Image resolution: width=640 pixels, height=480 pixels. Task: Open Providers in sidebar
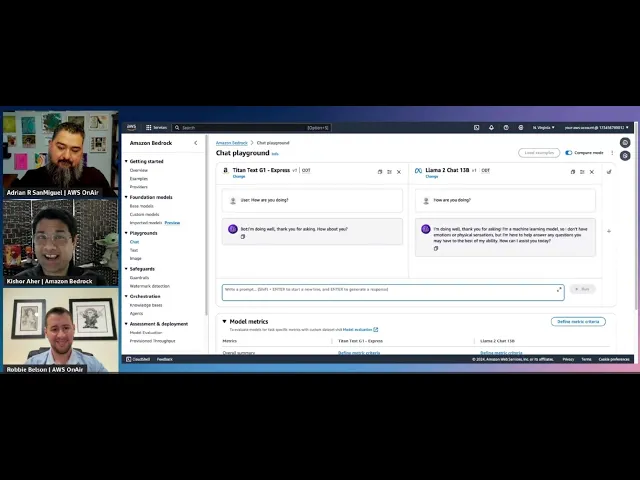coord(139,187)
